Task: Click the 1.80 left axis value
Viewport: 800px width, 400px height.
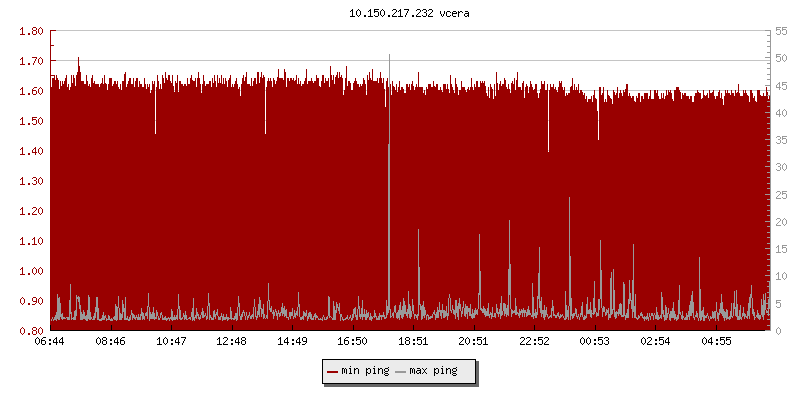Action: (31, 31)
